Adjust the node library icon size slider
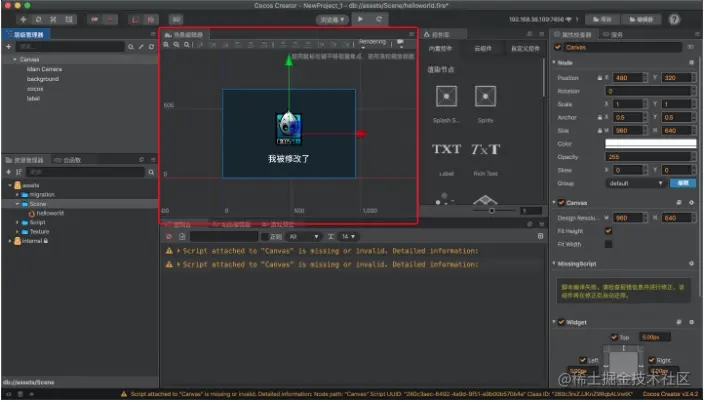The width and height of the screenshot is (705, 402). point(492,210)
